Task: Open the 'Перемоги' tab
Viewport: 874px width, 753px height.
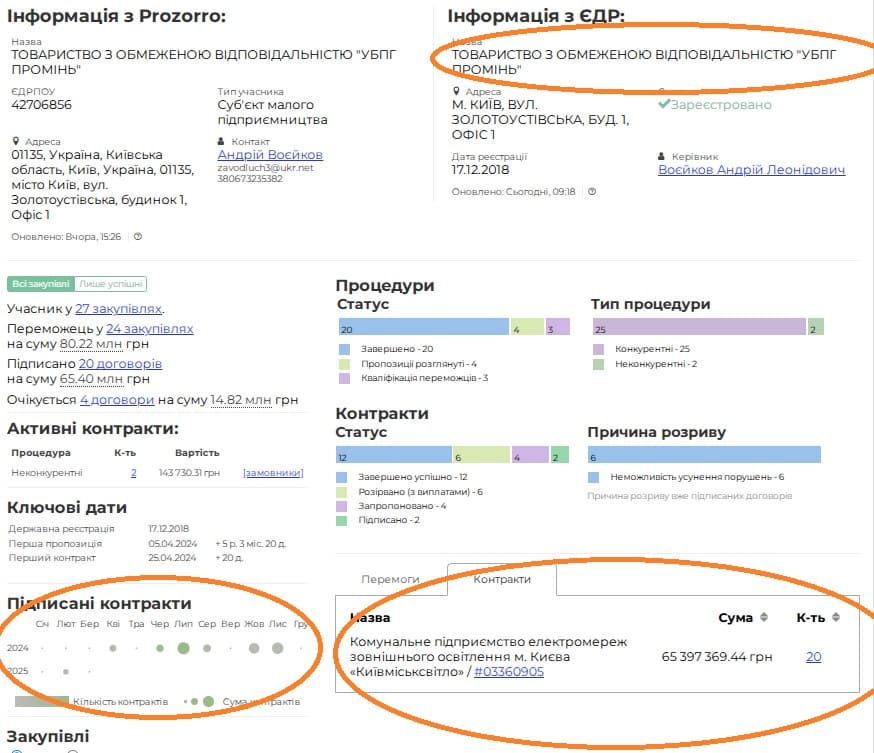Action: pos(390,579)
